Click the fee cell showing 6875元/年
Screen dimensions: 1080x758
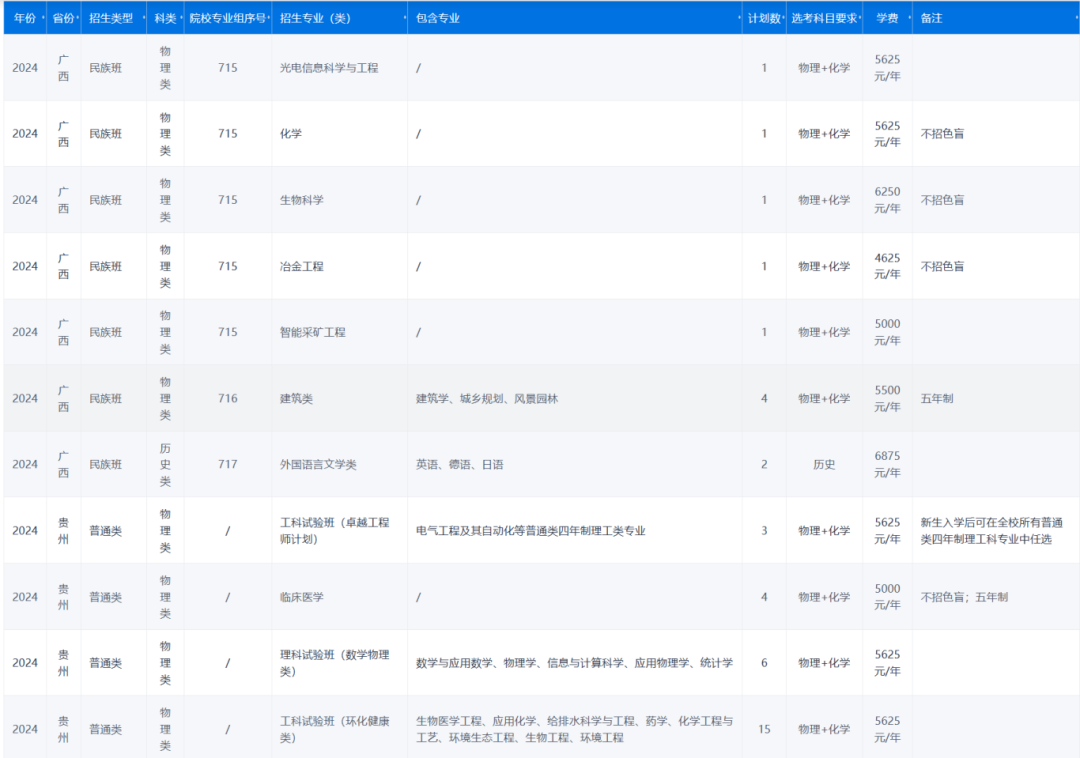coord(887,464)
